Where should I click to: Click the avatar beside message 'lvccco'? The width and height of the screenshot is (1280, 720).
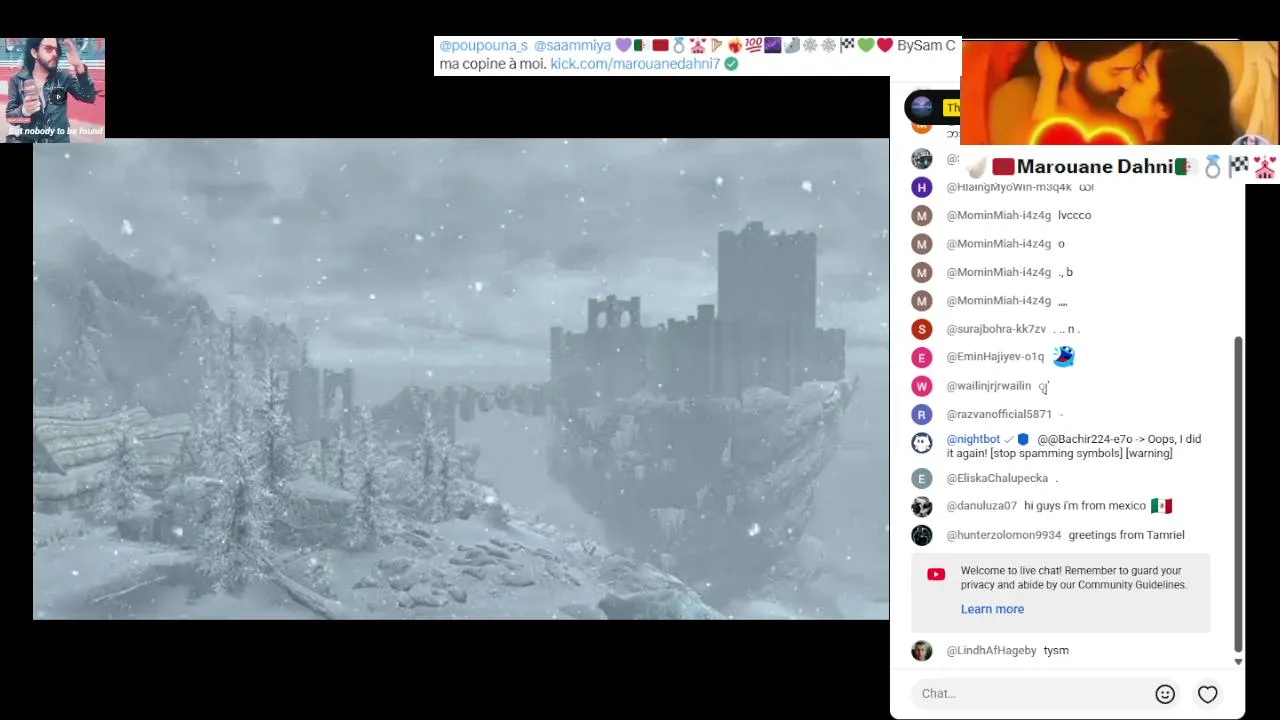click(x=922, y=215)
